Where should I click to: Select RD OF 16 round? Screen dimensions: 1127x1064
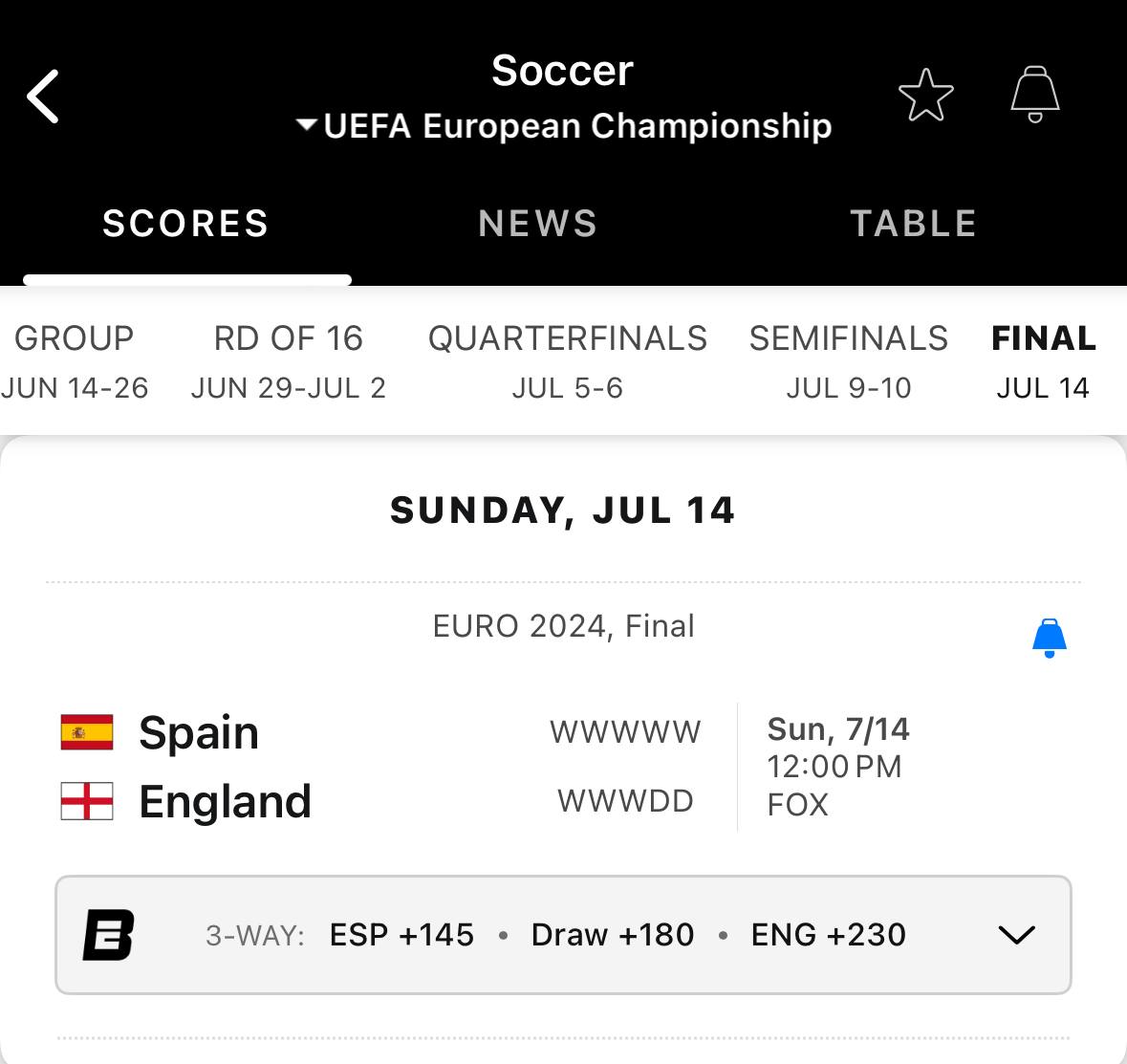(x=289, y=361)
